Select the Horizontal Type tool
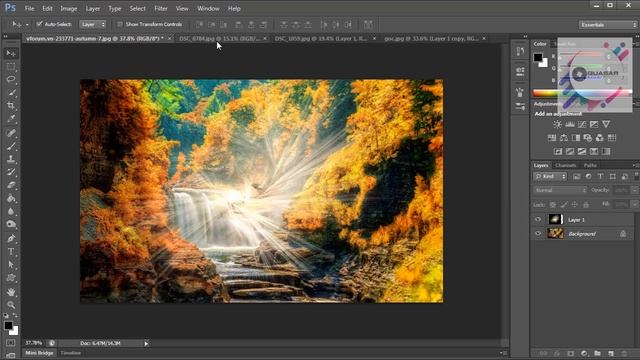Screen dimensions: 640x360 click(x=11, y=251)
